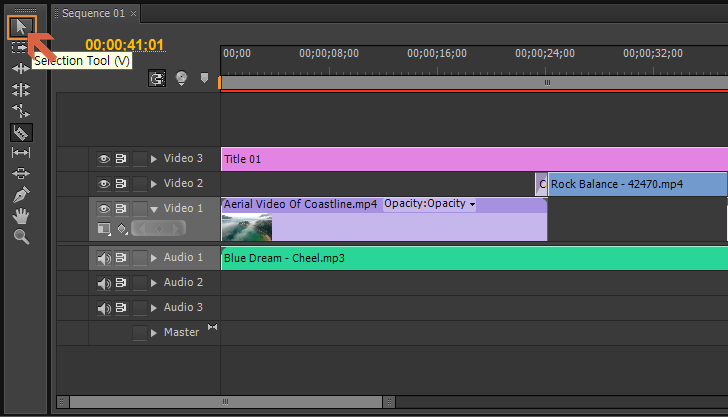Click time ruler at 00;00;16;00
This screenshot has width=728, height=417.
point(437,53)
